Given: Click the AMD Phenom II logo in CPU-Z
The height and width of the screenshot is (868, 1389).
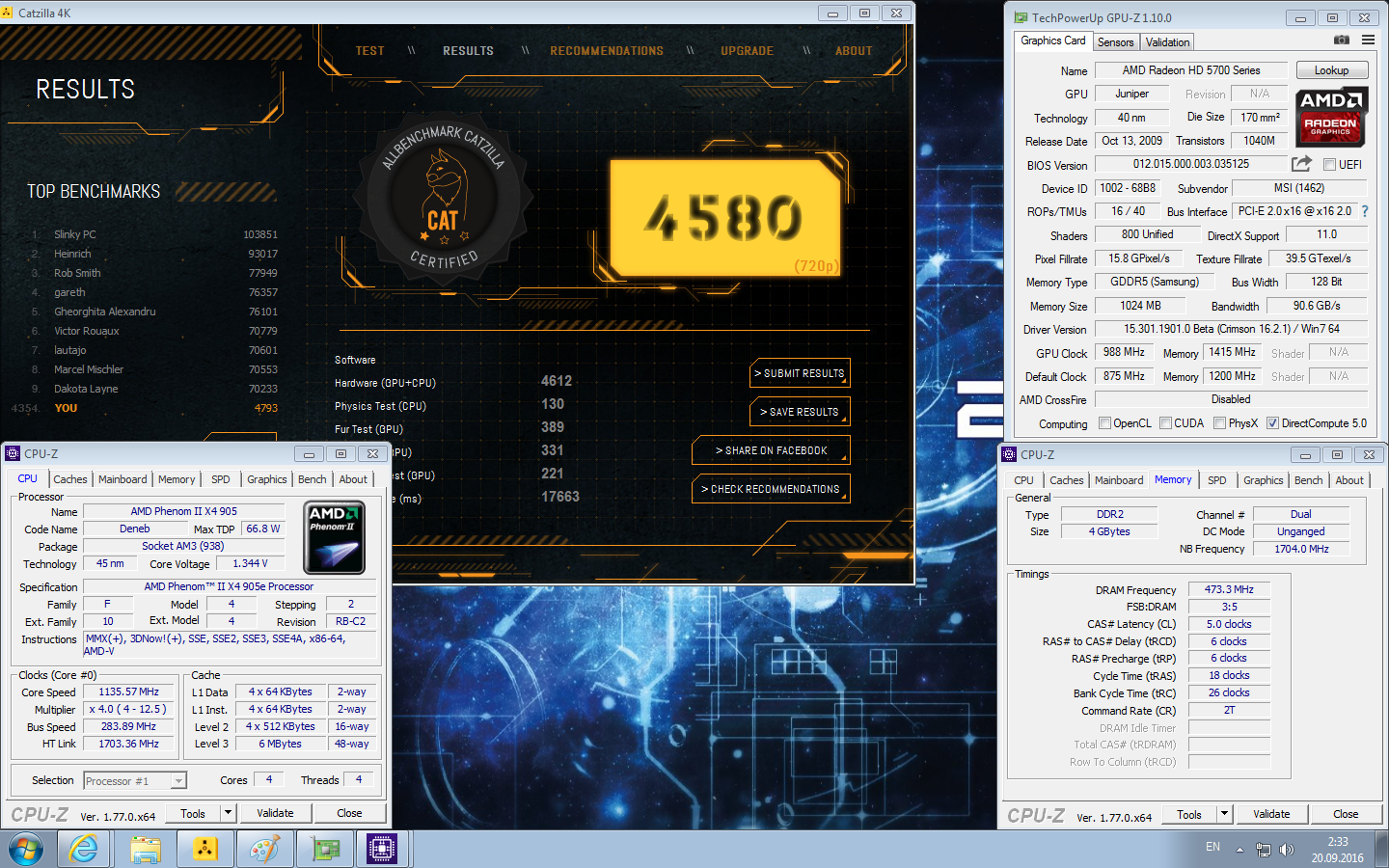Looking at the screenshot, I should point(334,538).
